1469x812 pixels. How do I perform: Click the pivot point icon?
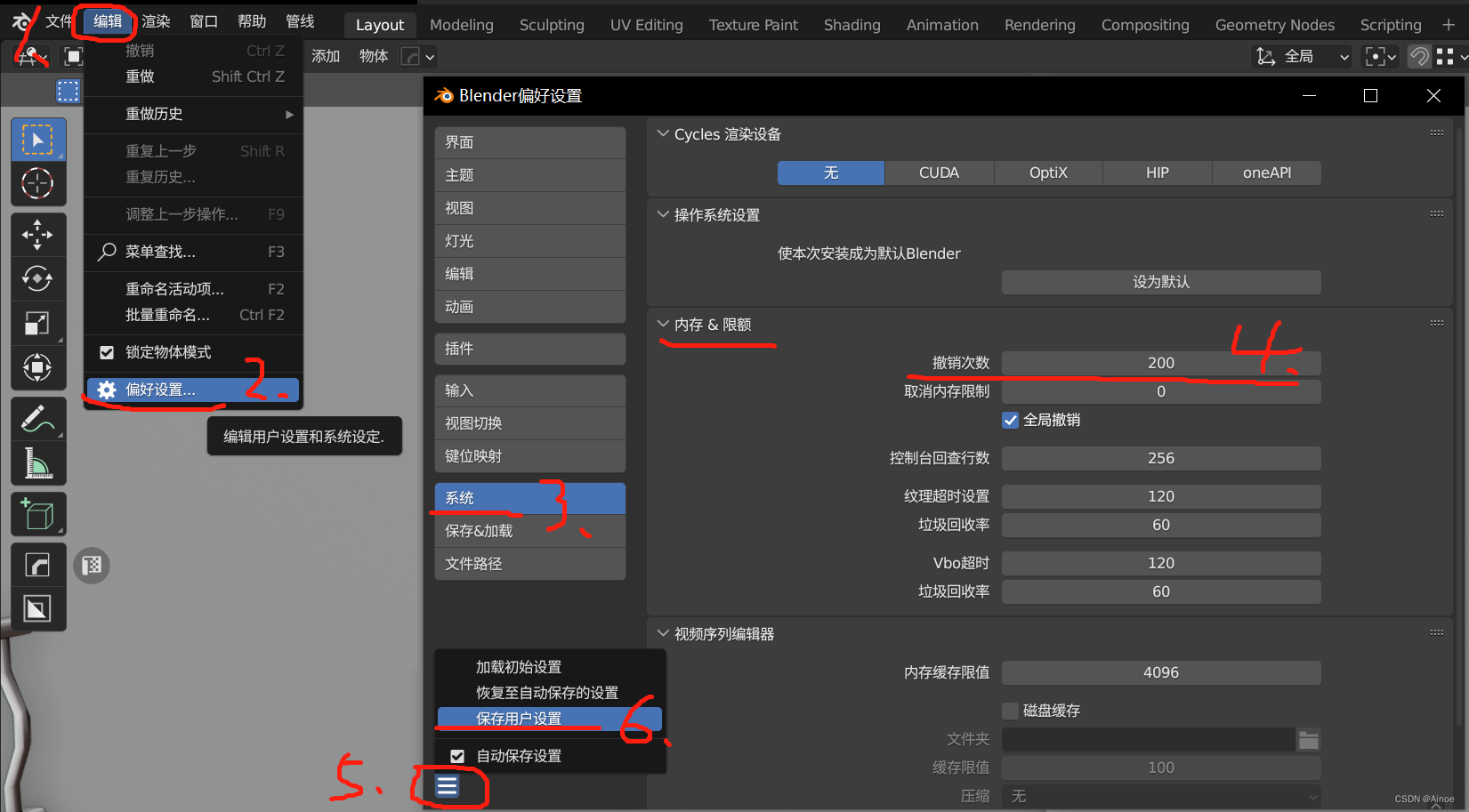pyautogui.click(x=1376, y=57)
